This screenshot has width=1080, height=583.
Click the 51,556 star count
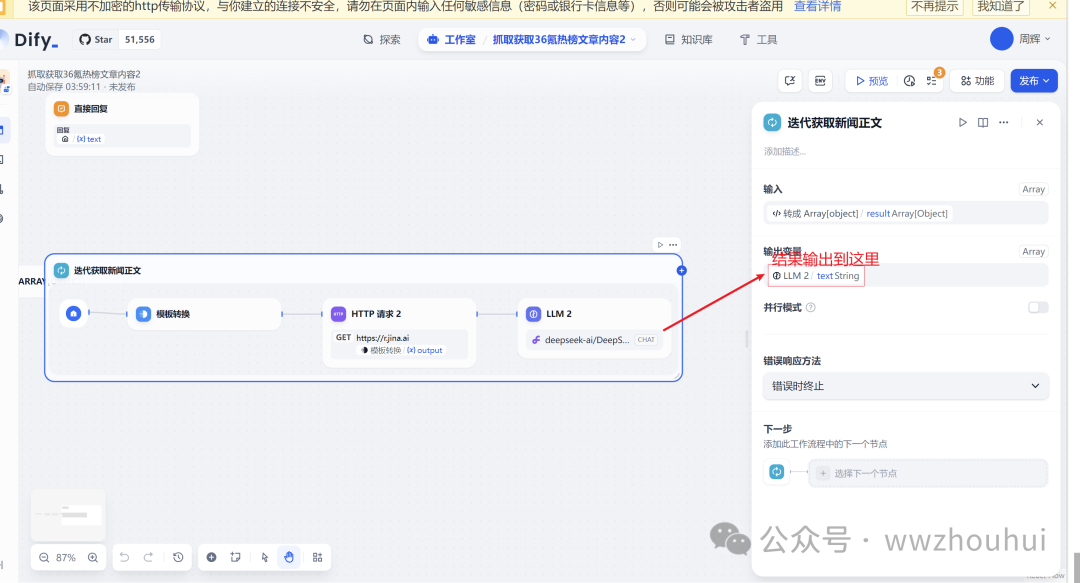coord(140,39)
